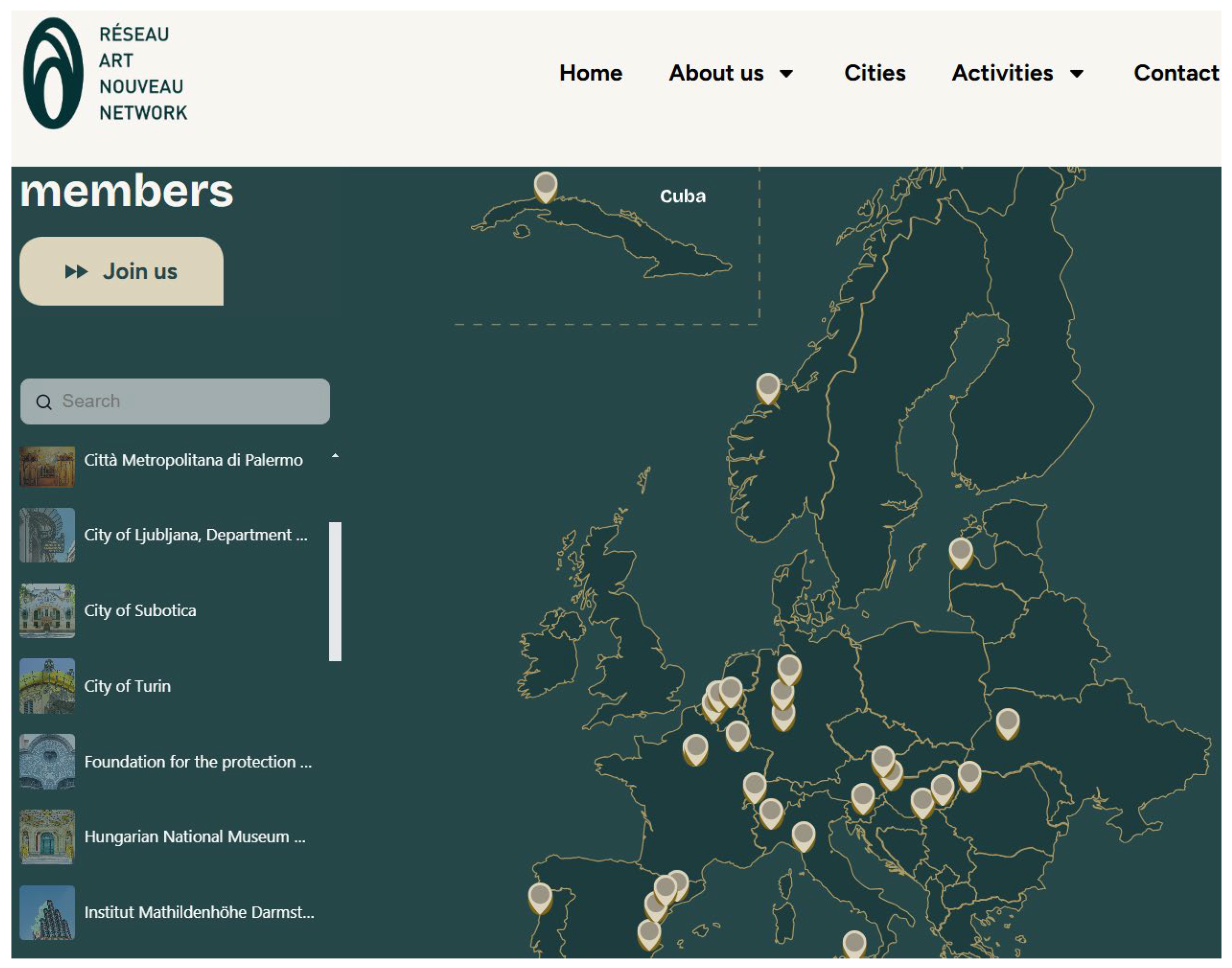The width and height of the screenshot is (1232, 968).
Task: Click the magnifier icon in search box
Action: coord(43,402)
